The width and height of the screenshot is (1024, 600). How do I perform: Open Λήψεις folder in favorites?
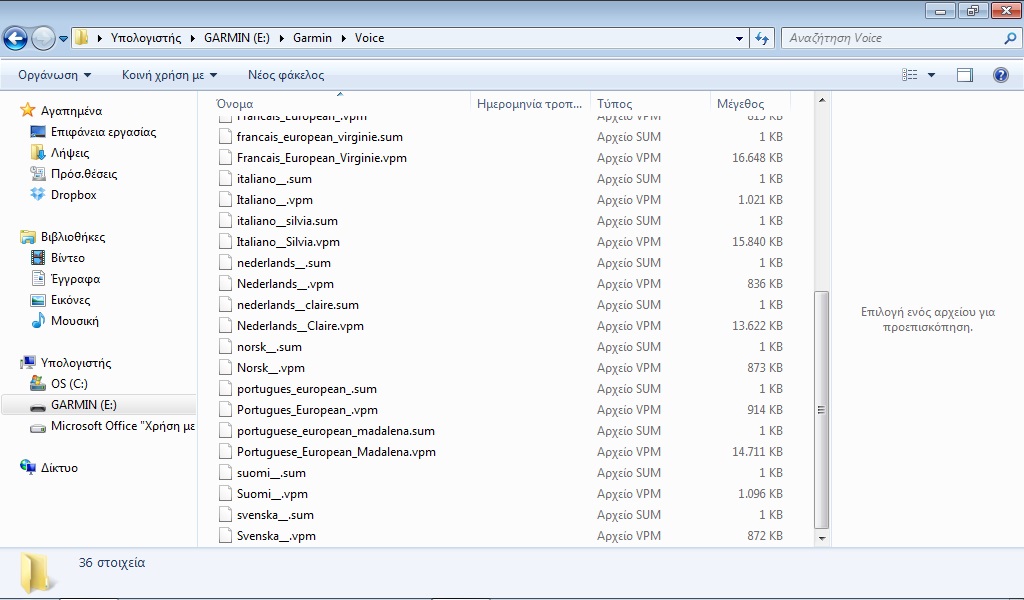[59, 153]
